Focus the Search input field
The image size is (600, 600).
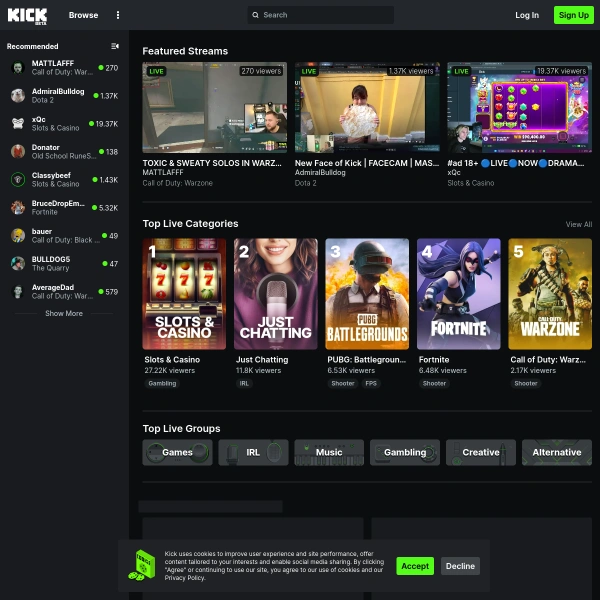point(320,15)
